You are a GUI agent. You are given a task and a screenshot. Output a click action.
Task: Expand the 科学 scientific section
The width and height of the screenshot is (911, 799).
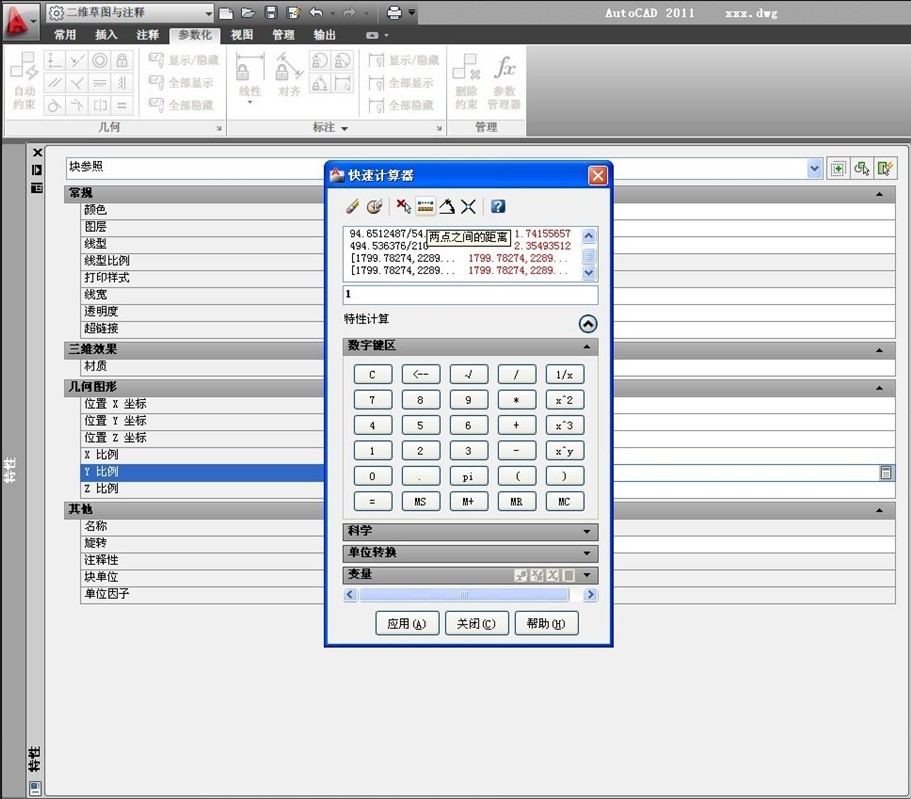coord(587,531)
